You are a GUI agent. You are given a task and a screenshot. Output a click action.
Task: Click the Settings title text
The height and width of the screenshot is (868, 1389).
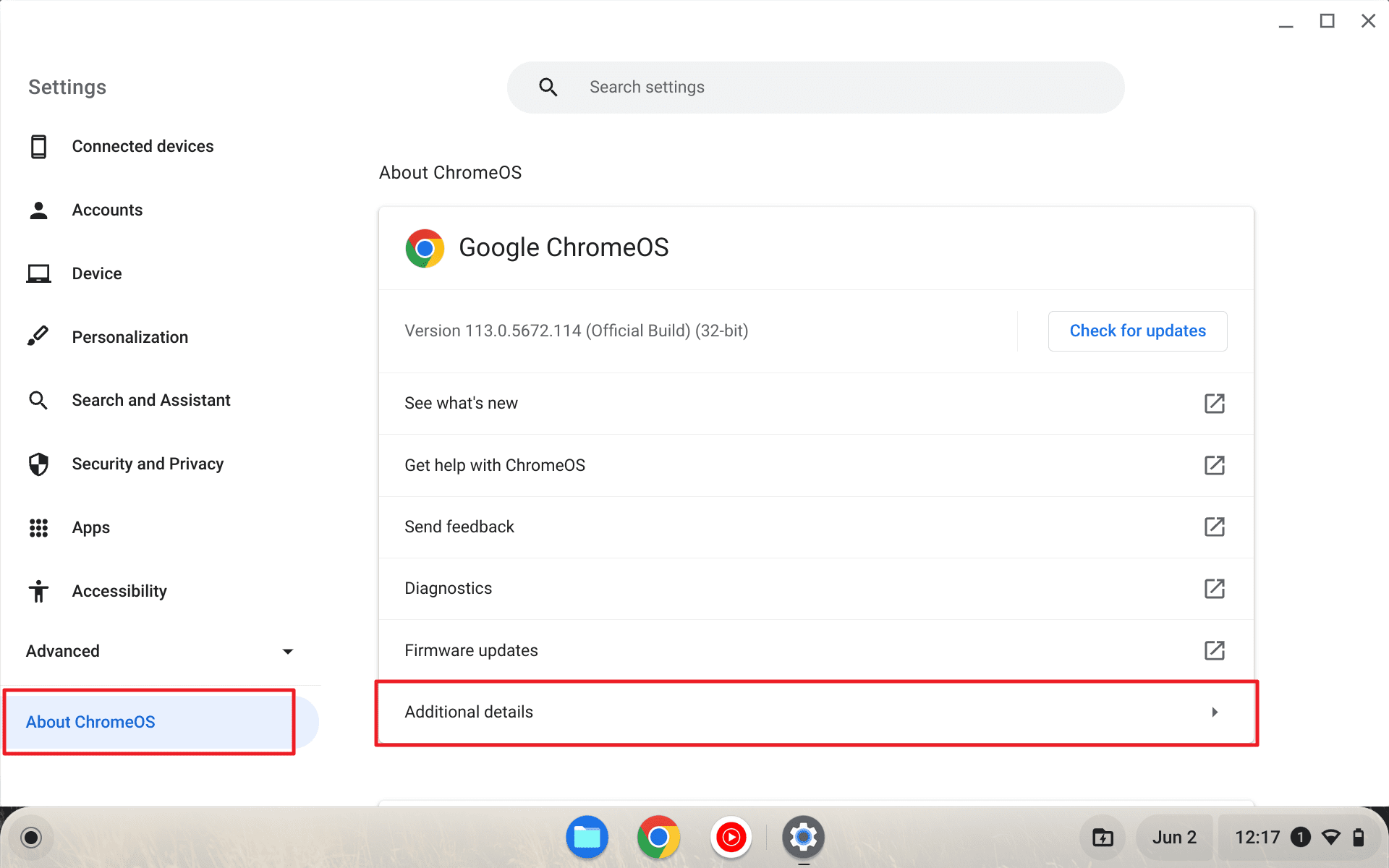(x=67, y=88)
